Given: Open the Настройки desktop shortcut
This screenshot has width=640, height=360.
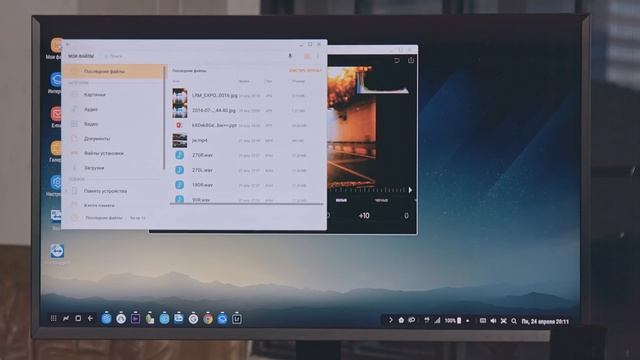Looking at the screenshot, I should (56, 185).
